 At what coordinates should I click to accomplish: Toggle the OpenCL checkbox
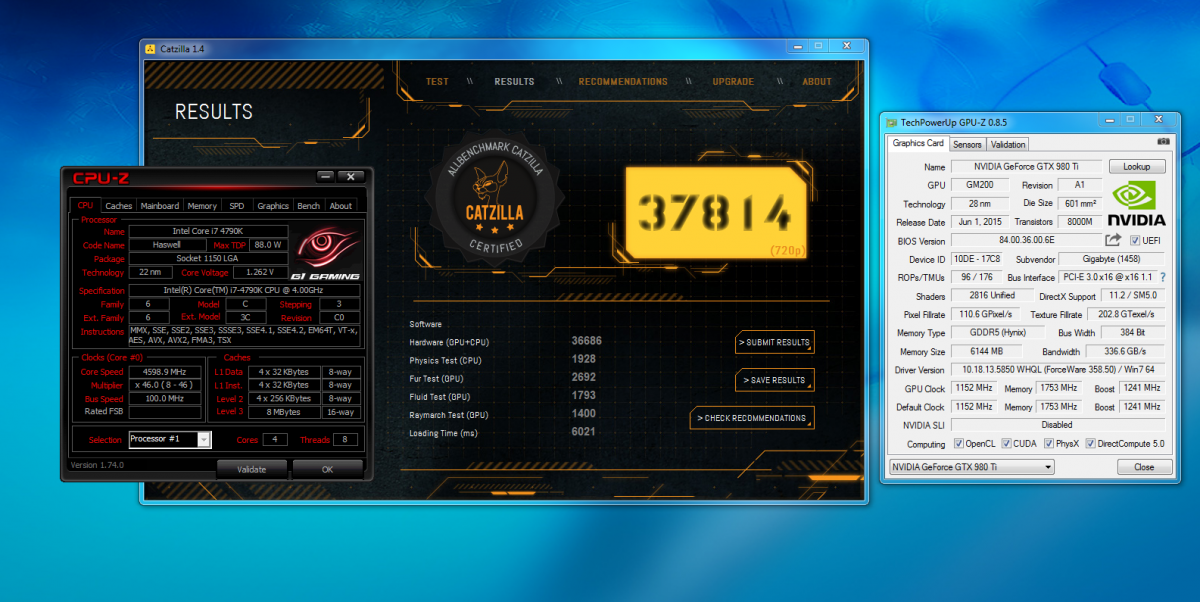[x=959, y=444]
